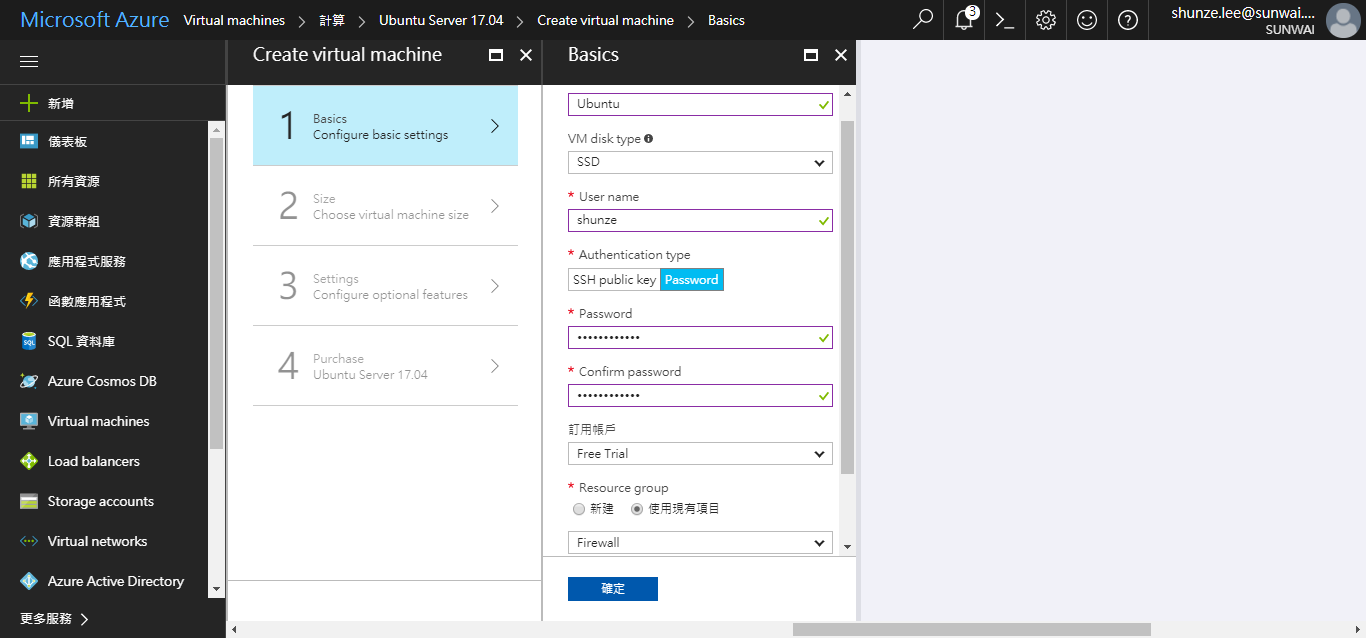Expand 更多服務 more services
1366x638 pixels.
coord(55,619)
